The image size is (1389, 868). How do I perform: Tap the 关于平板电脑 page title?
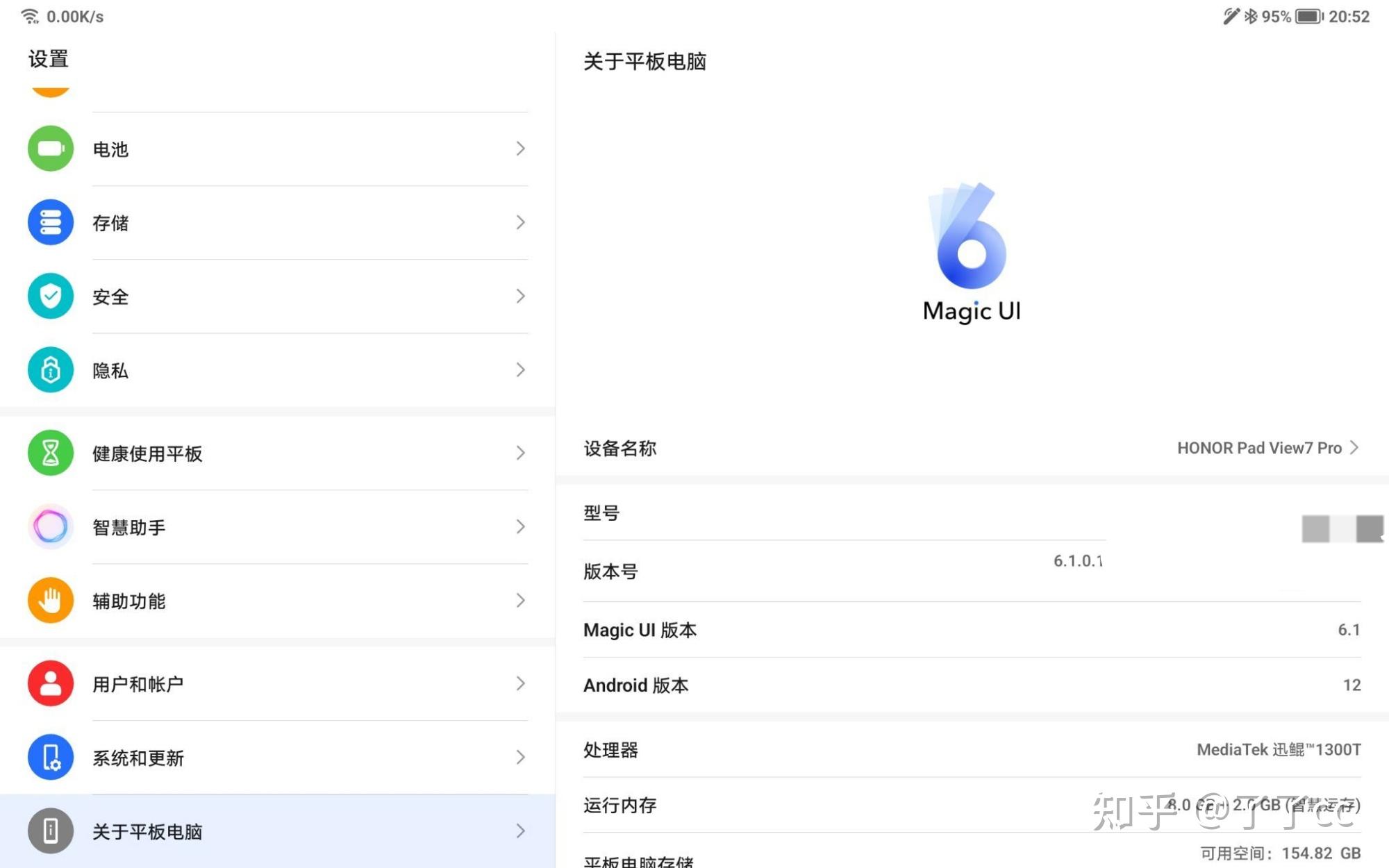(x=644, y=62)
